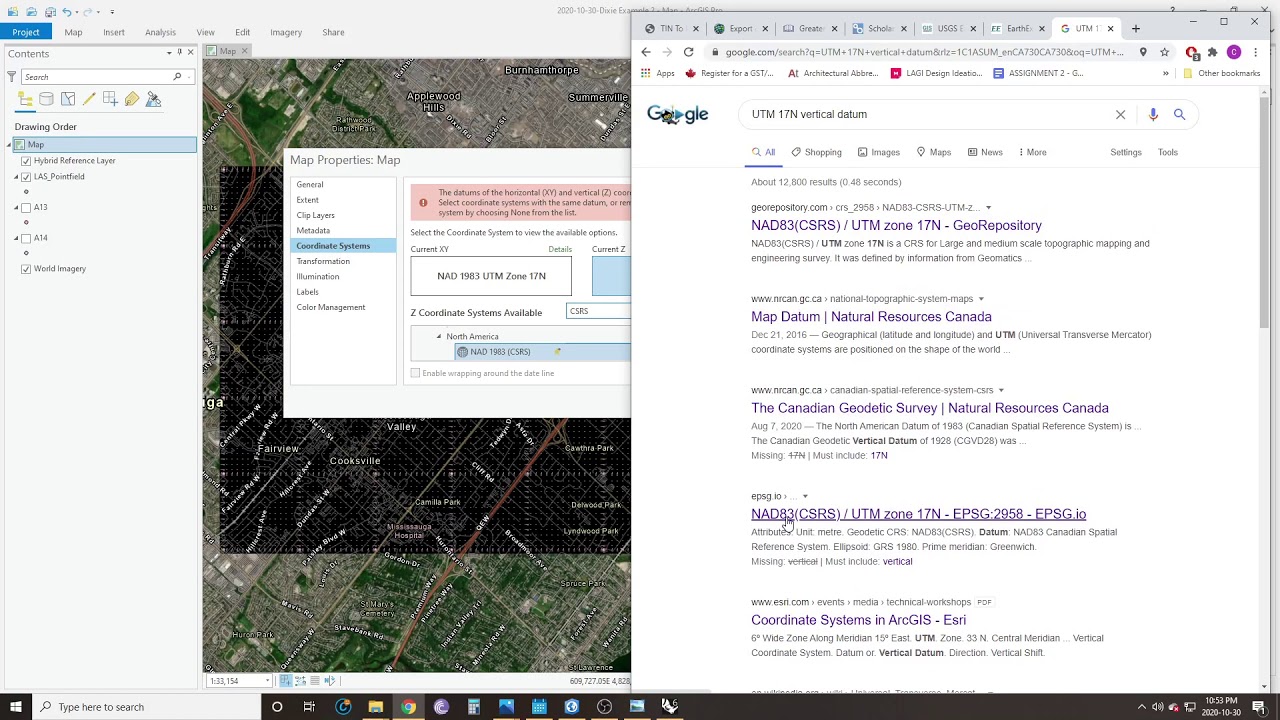This screenshot has height=720, width=1280.
Task: Click the blue Google search magnifier
Action: (x=1179, y=115)
